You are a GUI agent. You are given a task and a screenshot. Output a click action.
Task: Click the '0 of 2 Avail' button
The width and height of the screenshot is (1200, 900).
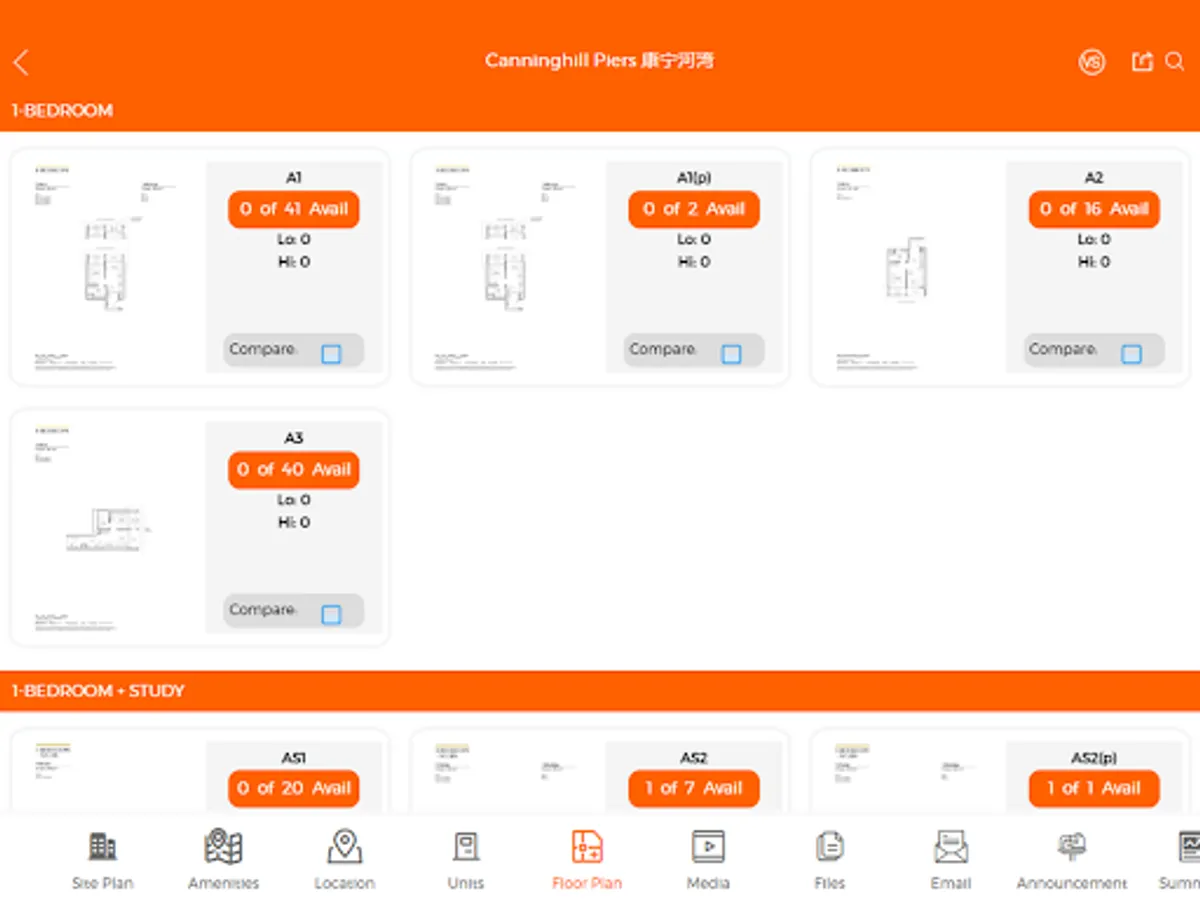(694, 209)
